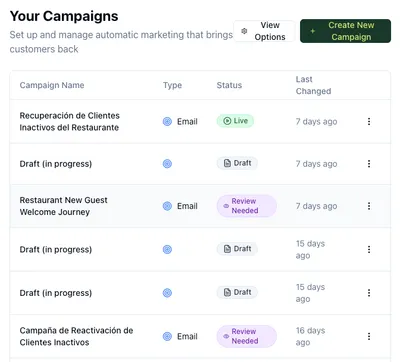Open campaign Recuperación de Clientes Inactivos del Restaurante
This screenshot has height=362, width=400.
[69, 122]
